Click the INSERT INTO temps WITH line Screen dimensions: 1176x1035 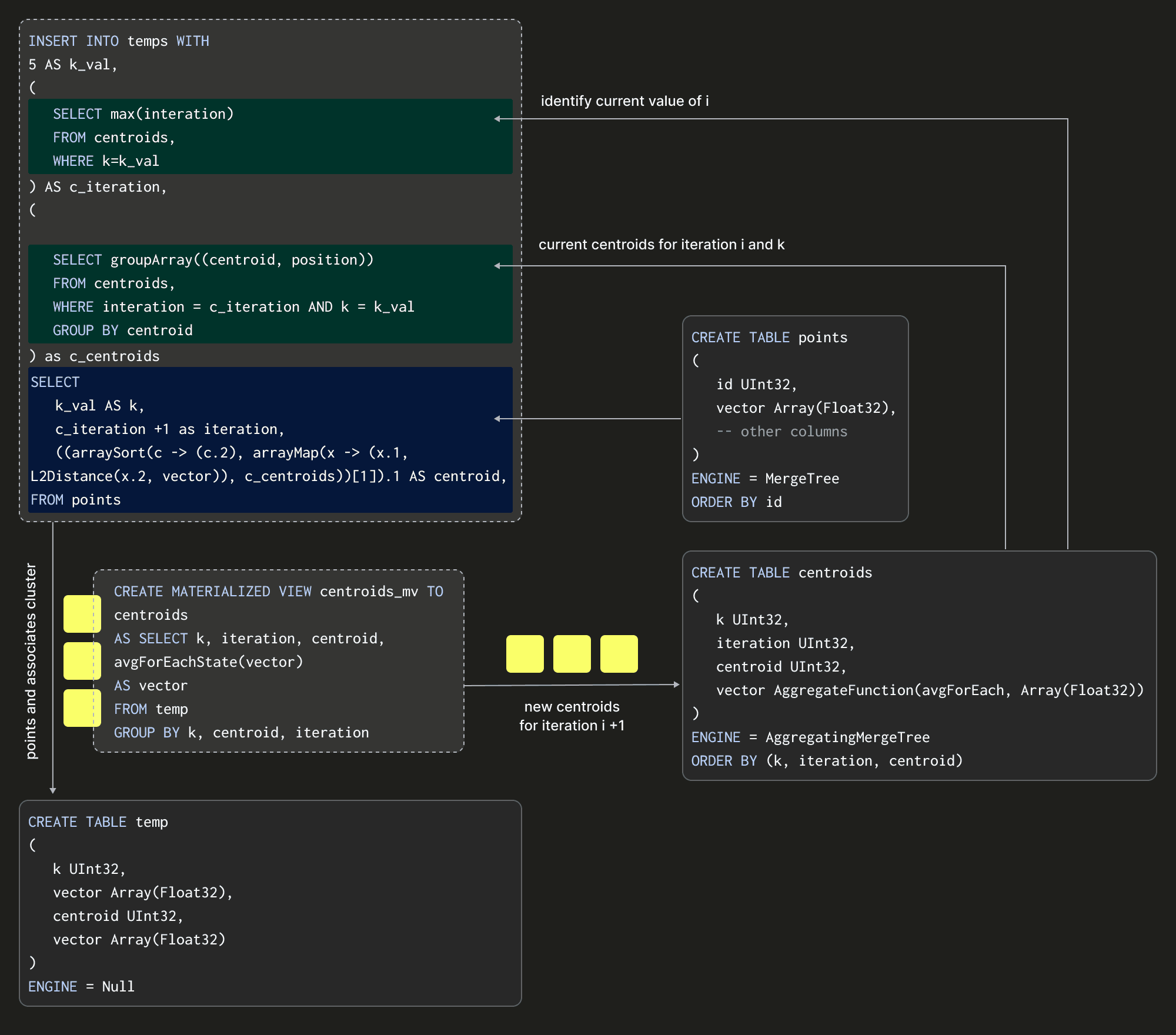tap(119, 41)
